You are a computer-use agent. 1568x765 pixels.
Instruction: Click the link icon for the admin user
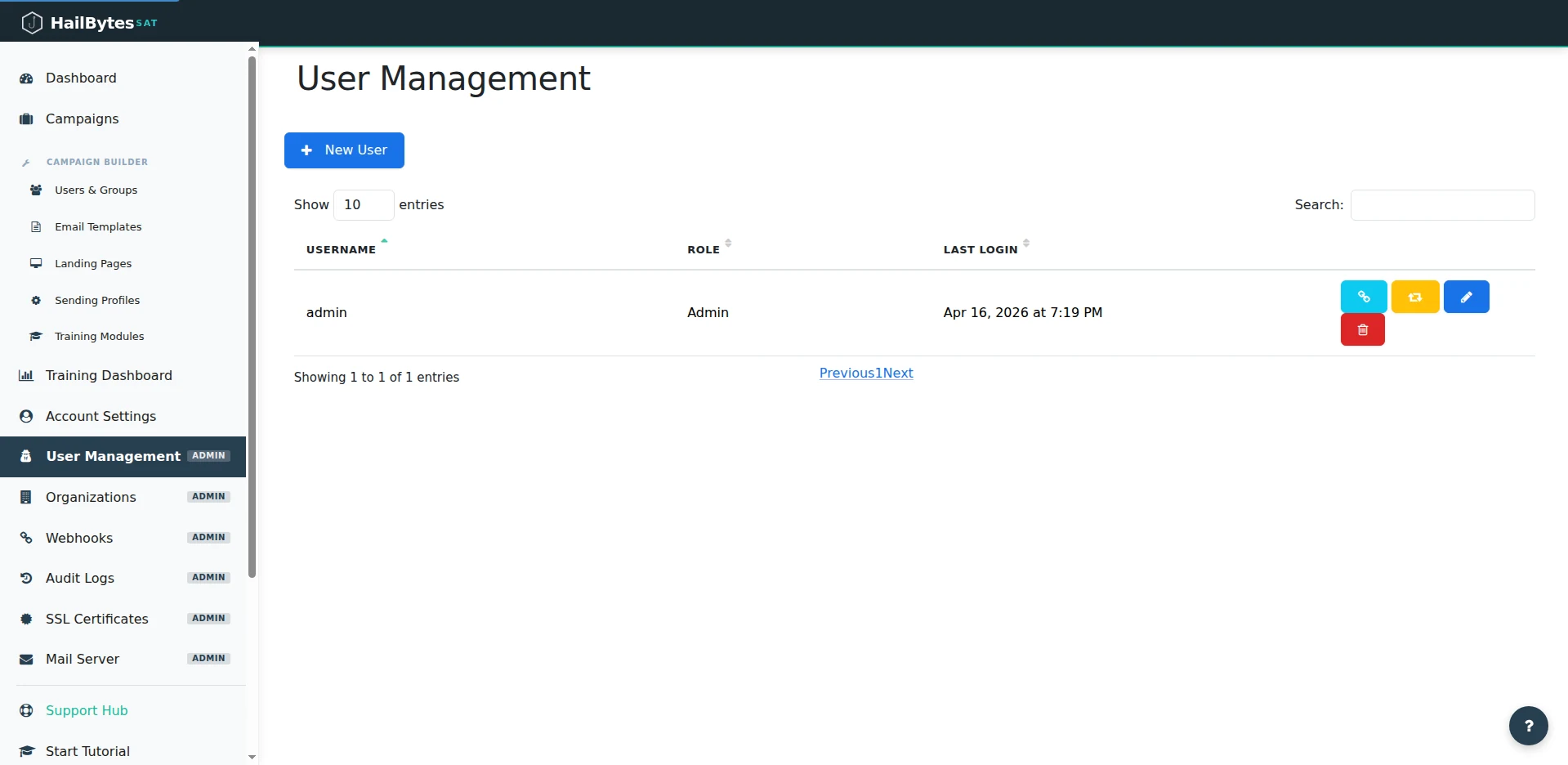(x=1362, y=297)
